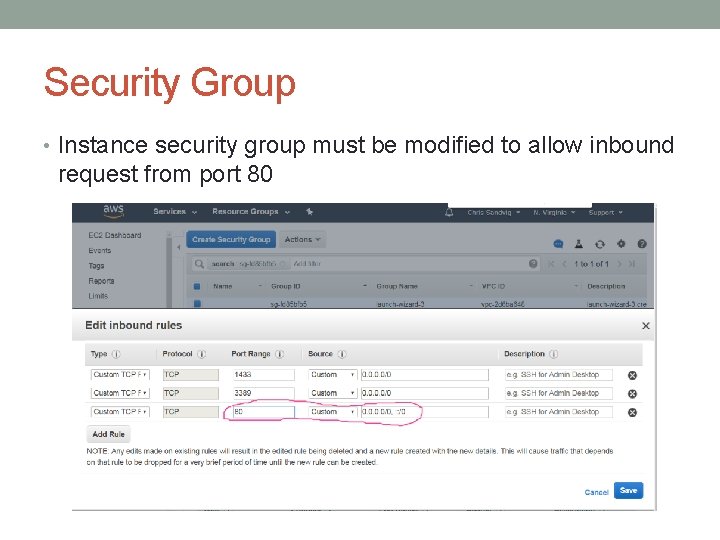Click Save button
This screenshot has height=540, width=720.
(x=629, y=490)
